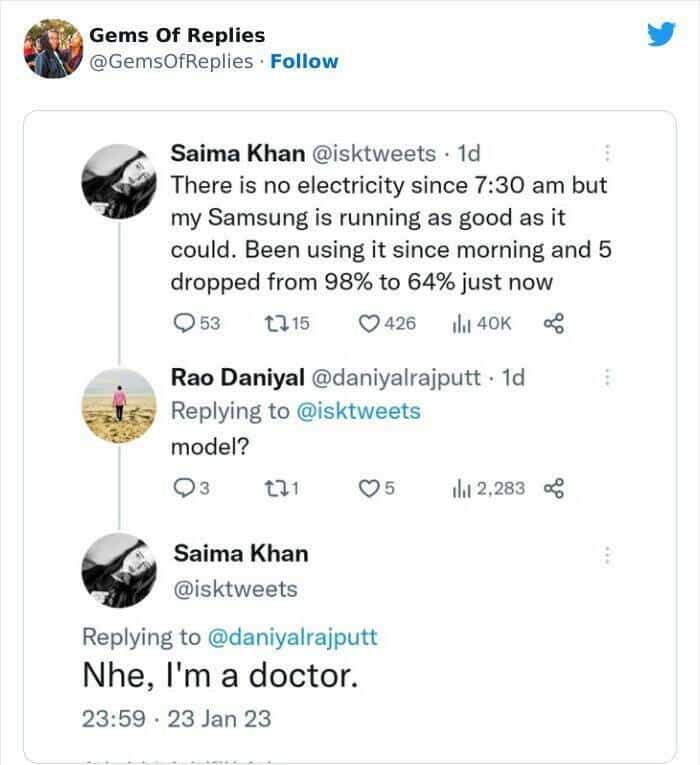The image size is (700, 765).
Task: Open three-dot menu on Saima's first tweet
Action: [607, 153]
